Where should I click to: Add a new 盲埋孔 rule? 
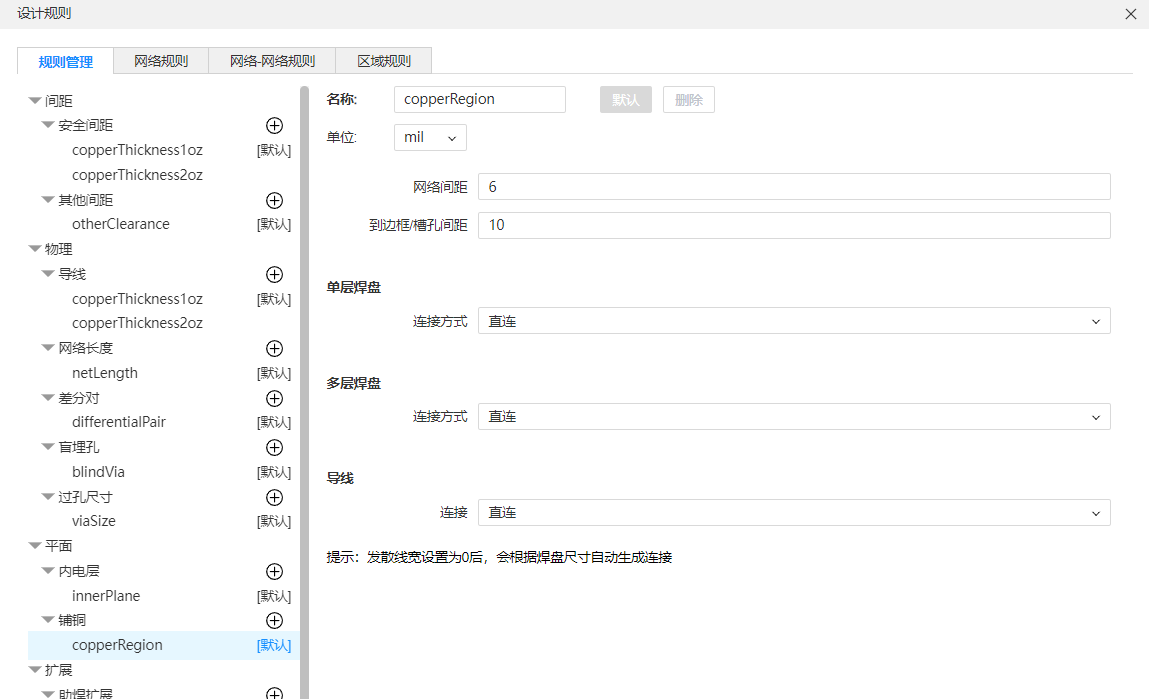tap(274, 448)
